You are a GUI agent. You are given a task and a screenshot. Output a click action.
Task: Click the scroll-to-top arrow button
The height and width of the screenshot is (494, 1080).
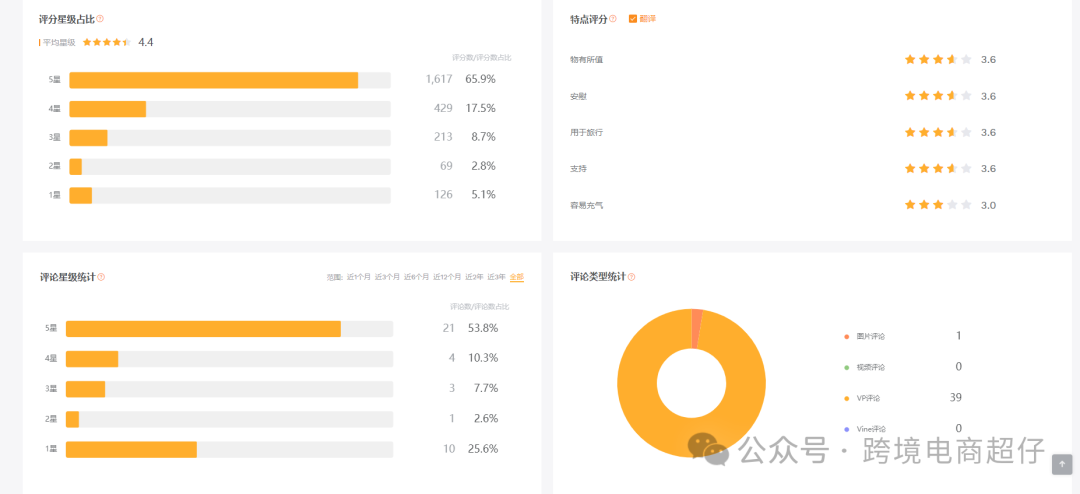1062,464
